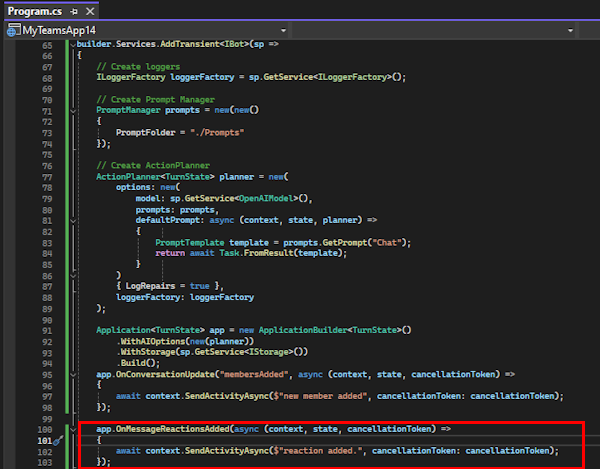Click line number 91
This screenshot has height=469, width=600.
47,331
